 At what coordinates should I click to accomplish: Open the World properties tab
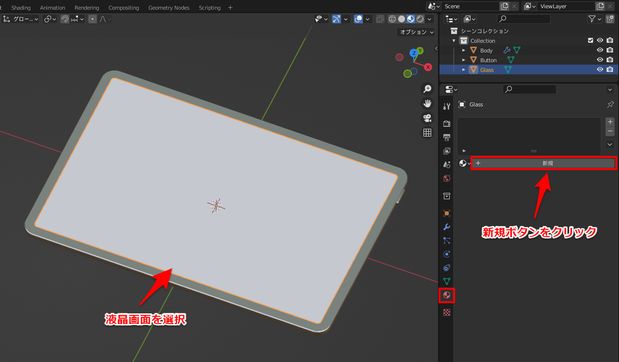446,178
